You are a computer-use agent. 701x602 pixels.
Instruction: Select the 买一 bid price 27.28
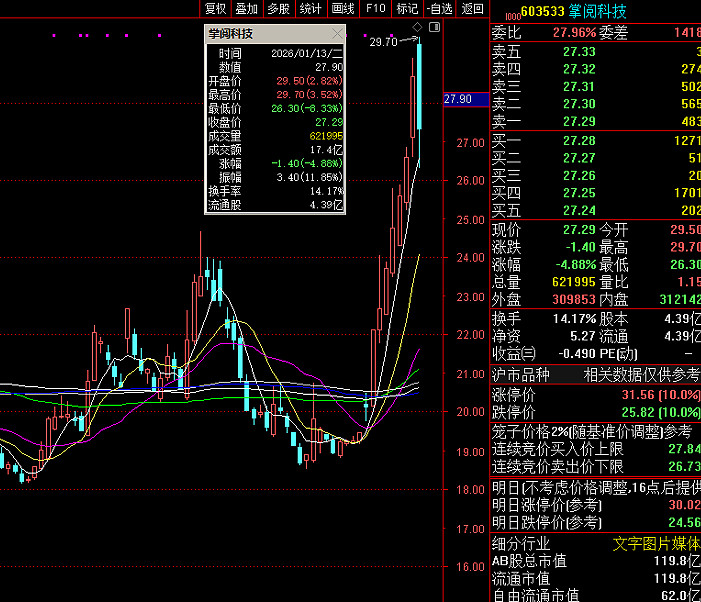(x=579, y=140)
